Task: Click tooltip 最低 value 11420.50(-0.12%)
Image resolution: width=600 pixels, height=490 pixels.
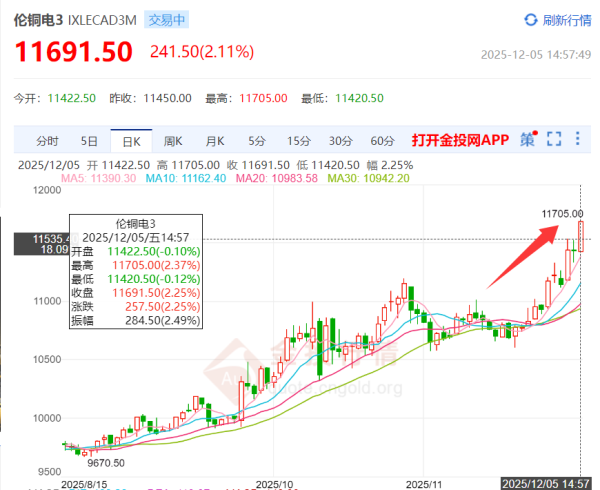Action: tap(154, 279)
